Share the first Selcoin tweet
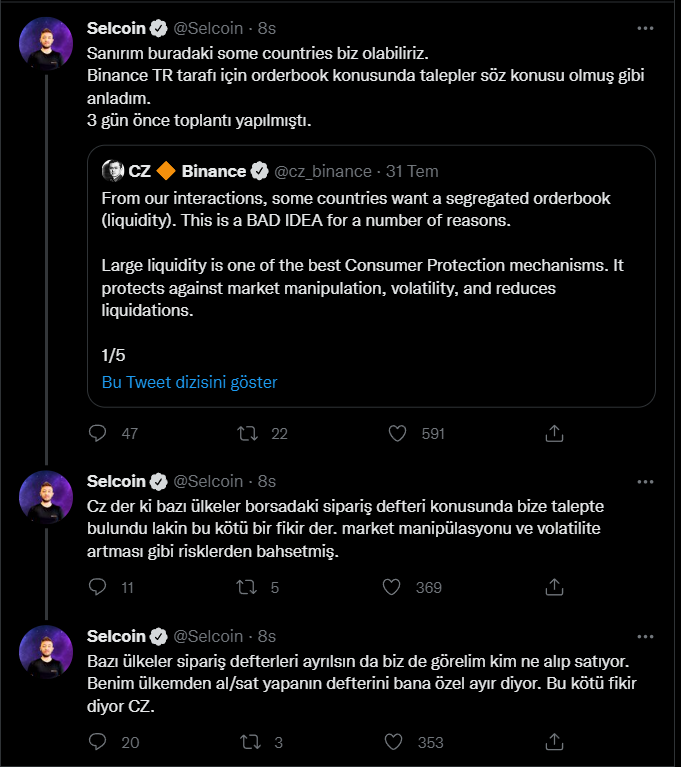Screen dimensions: 681x767 [x=553, y=433]
